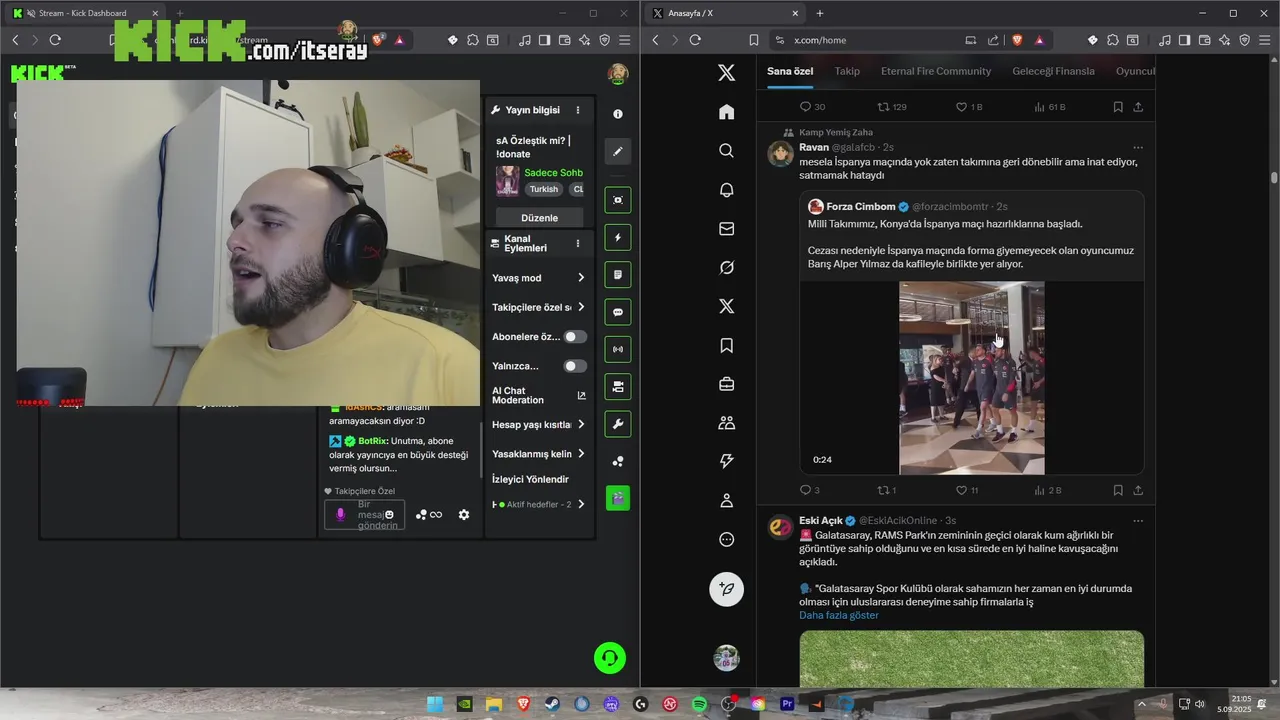Screen dimensions: 1280x720
Task: Switch to Sana özel tab on X
Action: click(x=790, y=71)
